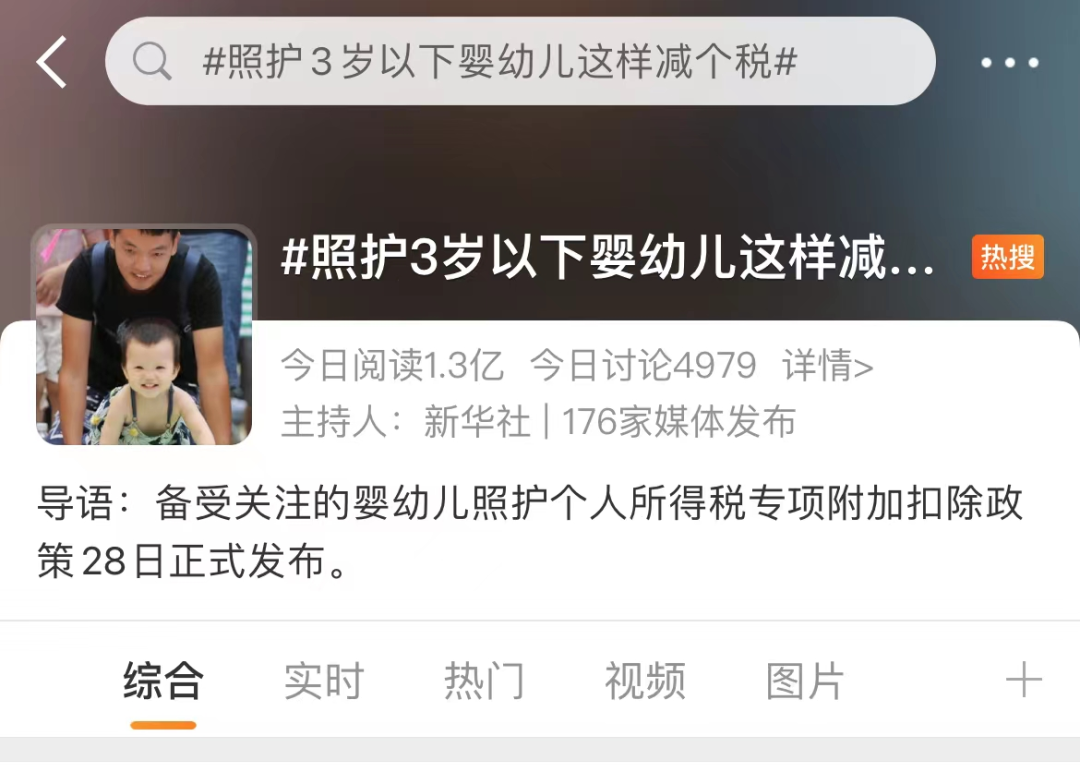
Task: Open host 新华社 profile link
Action: (x=477, y=421)
